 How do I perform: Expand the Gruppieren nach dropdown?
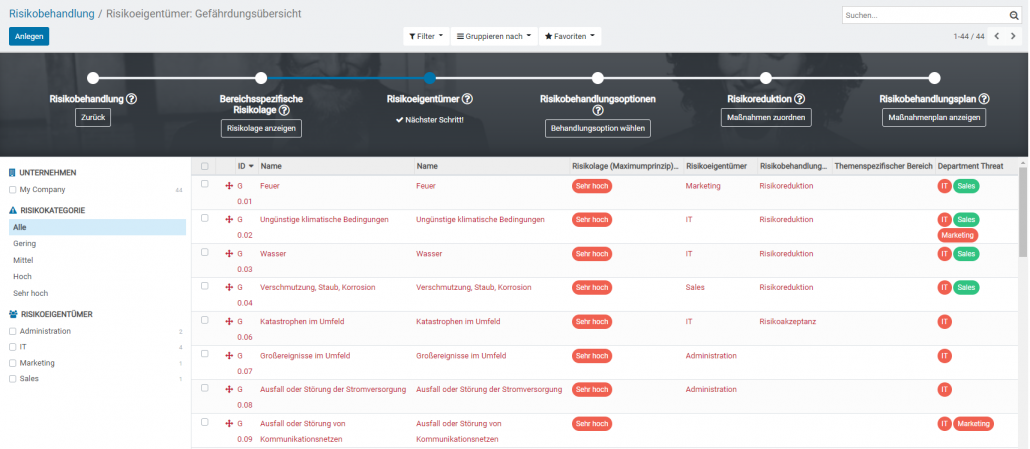click(x=493, y=36)
